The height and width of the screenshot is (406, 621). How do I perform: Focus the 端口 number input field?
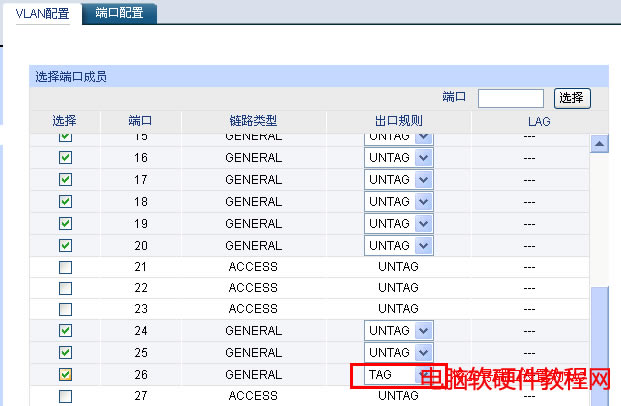(510, 98)
